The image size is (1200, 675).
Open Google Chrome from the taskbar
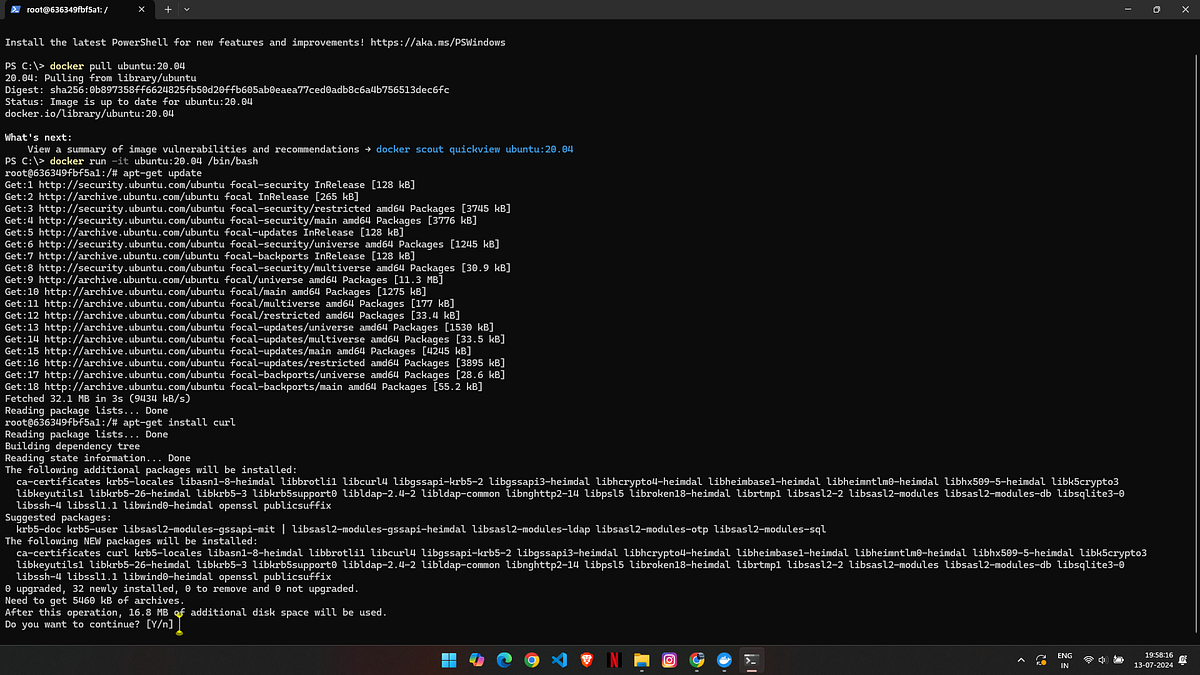tap(530, 660)
